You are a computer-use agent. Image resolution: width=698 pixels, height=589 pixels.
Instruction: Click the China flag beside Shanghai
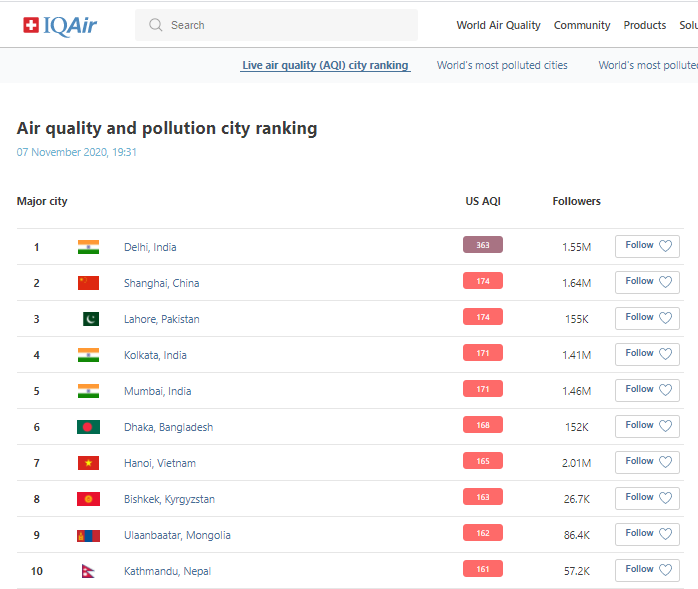coord(88,283)
